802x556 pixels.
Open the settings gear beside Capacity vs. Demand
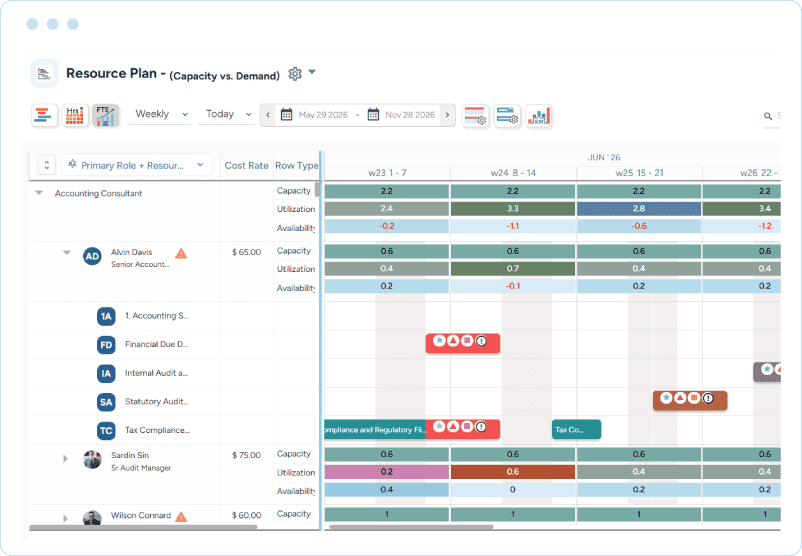coord(295,74)
